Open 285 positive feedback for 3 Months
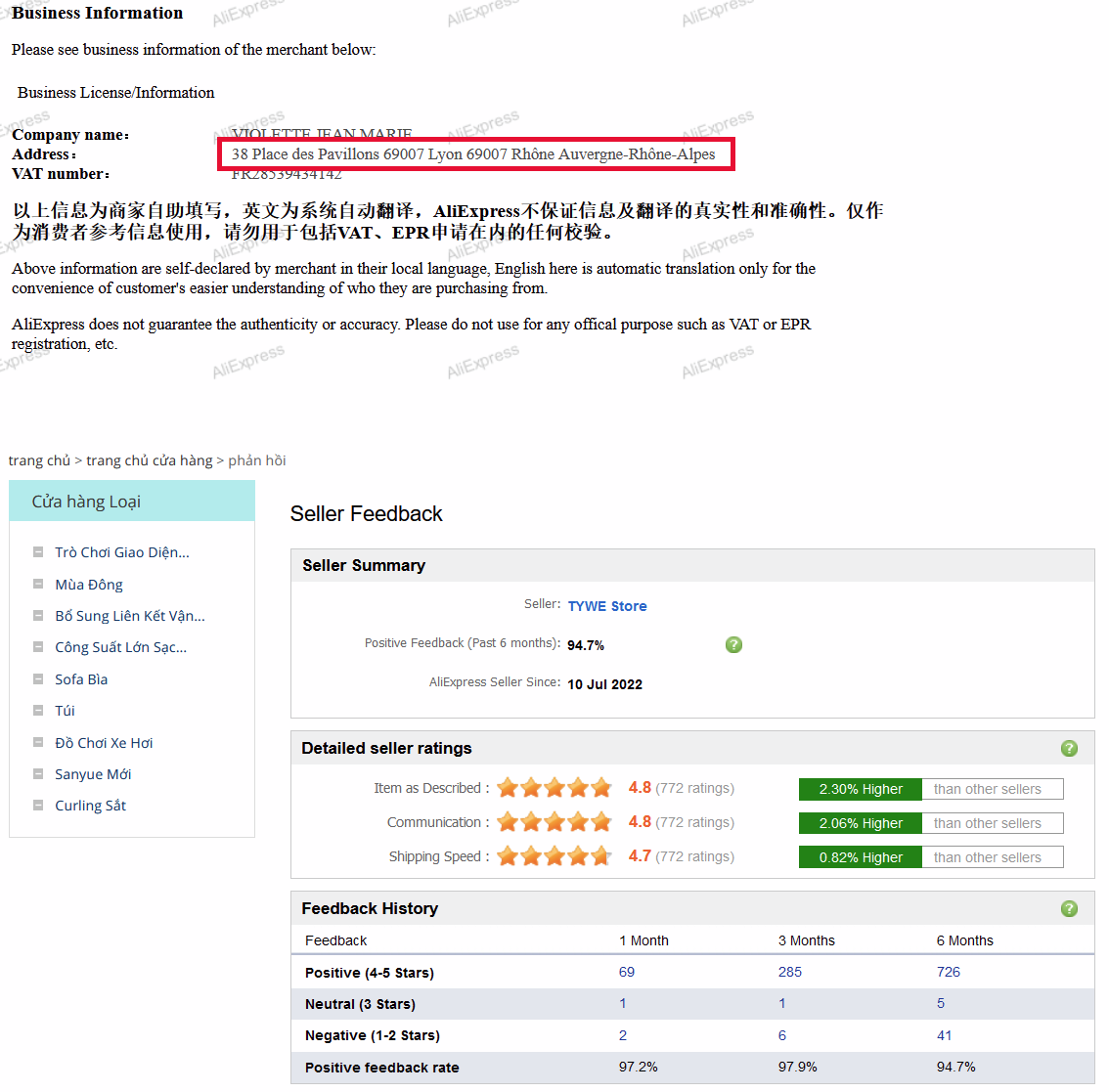1109x1092 pixels. click(x=790, y=972)
